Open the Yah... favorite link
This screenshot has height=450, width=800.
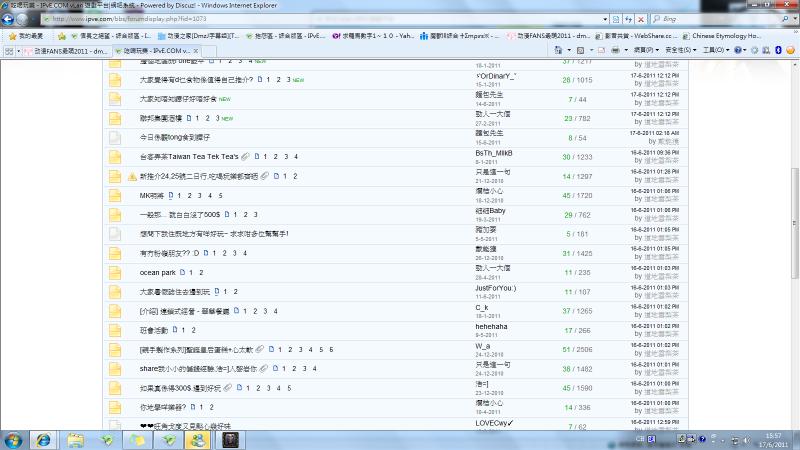(373, 36)
